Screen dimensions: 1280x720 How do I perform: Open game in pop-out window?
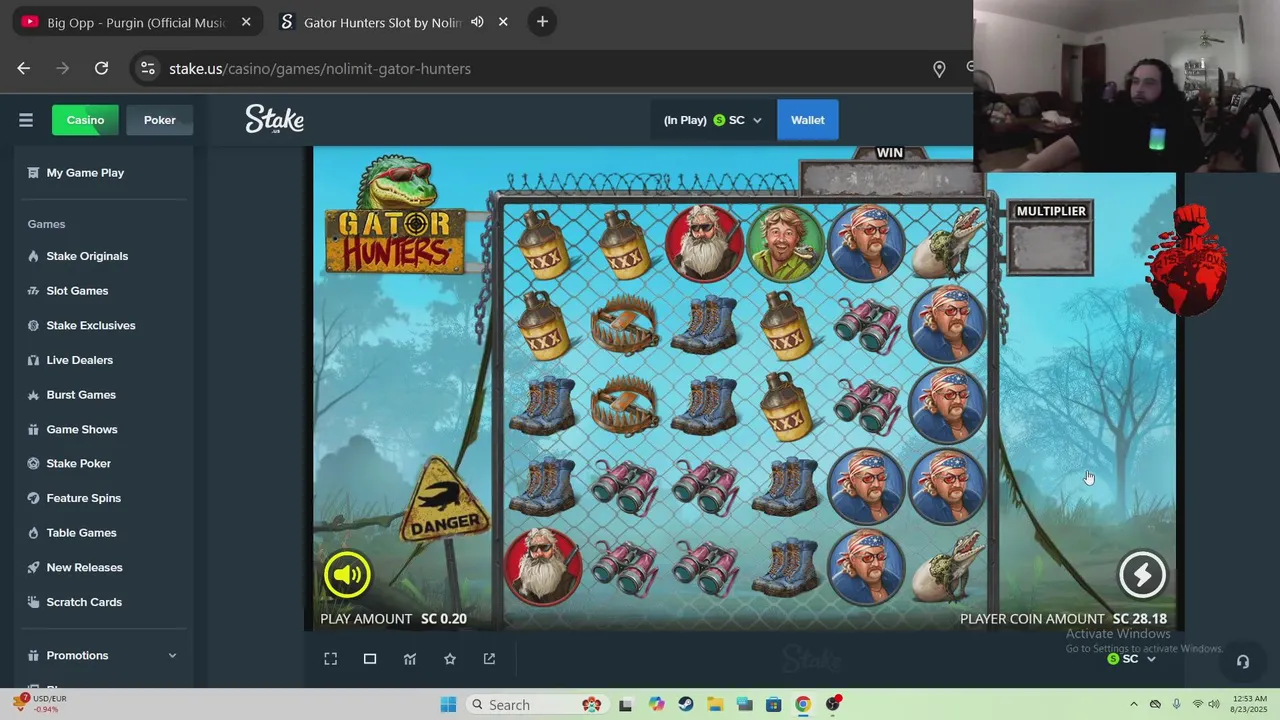[489, 659]
